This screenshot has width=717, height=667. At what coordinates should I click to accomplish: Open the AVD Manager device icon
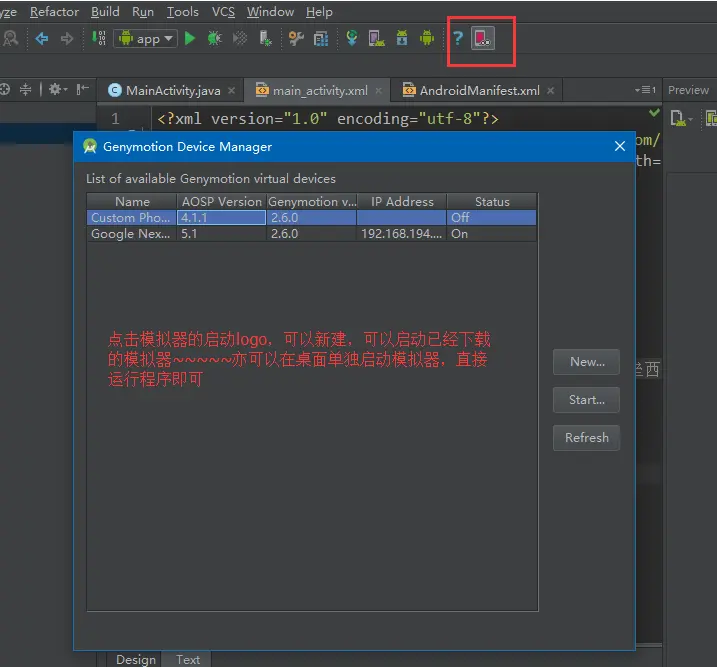coord(376,38)
